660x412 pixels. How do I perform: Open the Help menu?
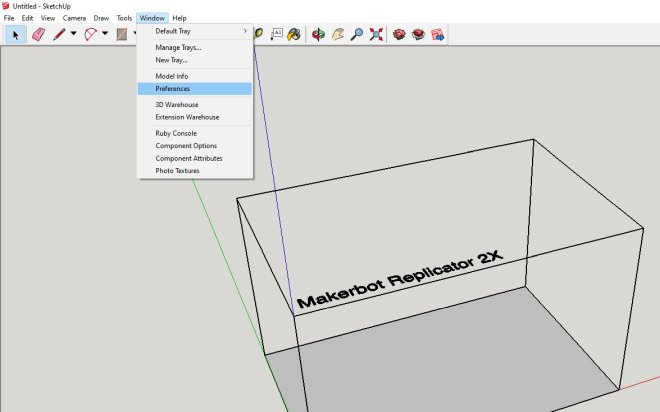[179, 18]
